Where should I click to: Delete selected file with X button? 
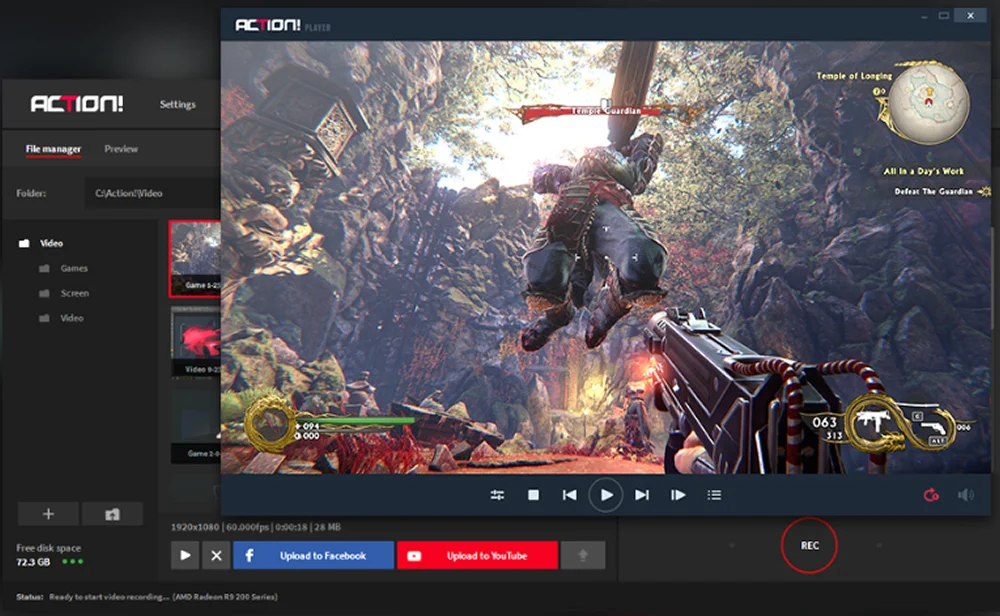pyautogui.click(x=216, y=555)
